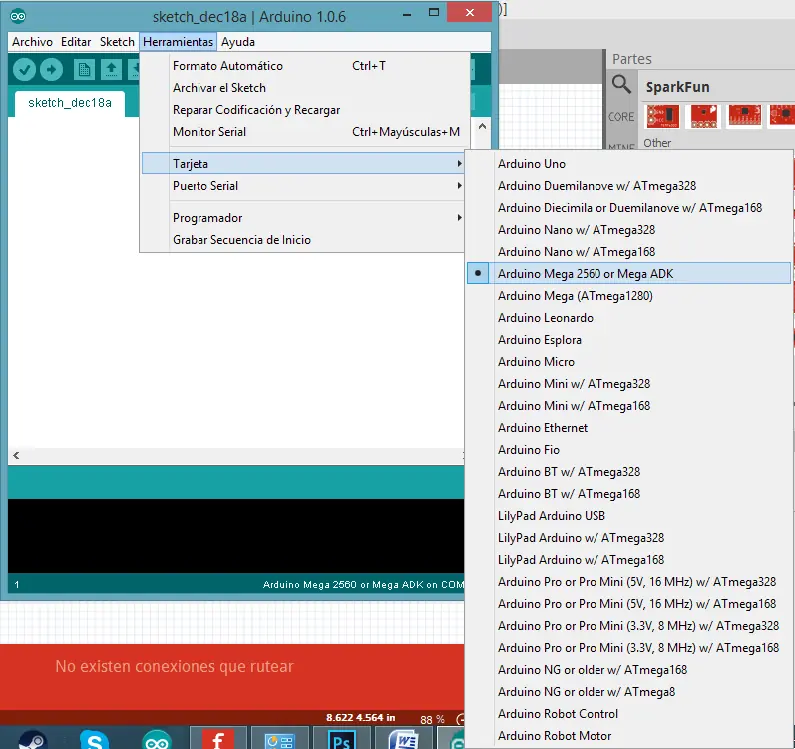795x749 pixels.
Task: Pick Arduino Micro board
Action: (629, 362)
